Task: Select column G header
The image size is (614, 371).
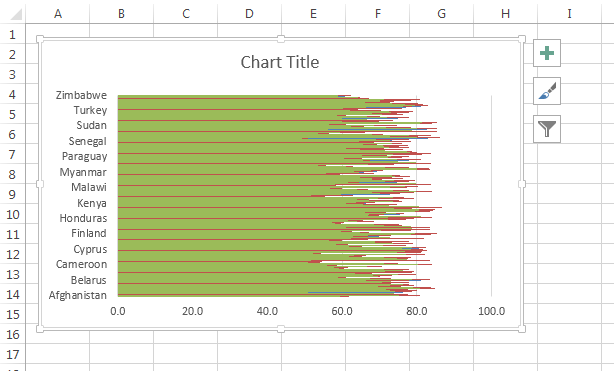Action: (x=441, y=14)
